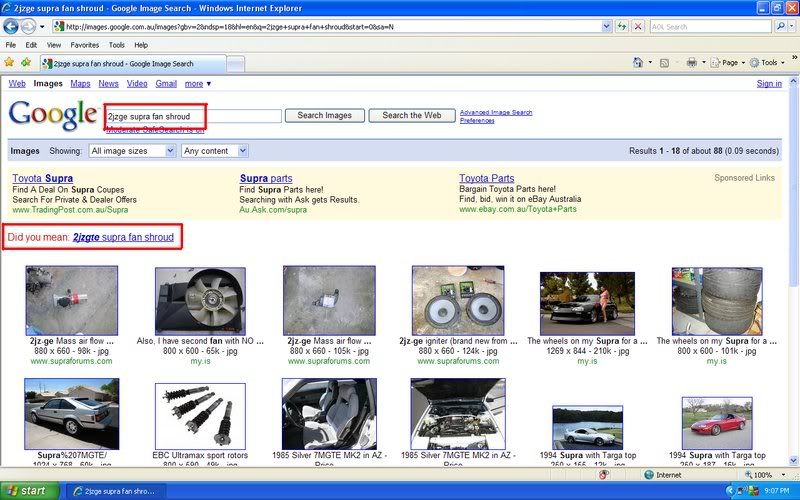
Task: Click the Search the Web button
Action: (x=412, y=115)
